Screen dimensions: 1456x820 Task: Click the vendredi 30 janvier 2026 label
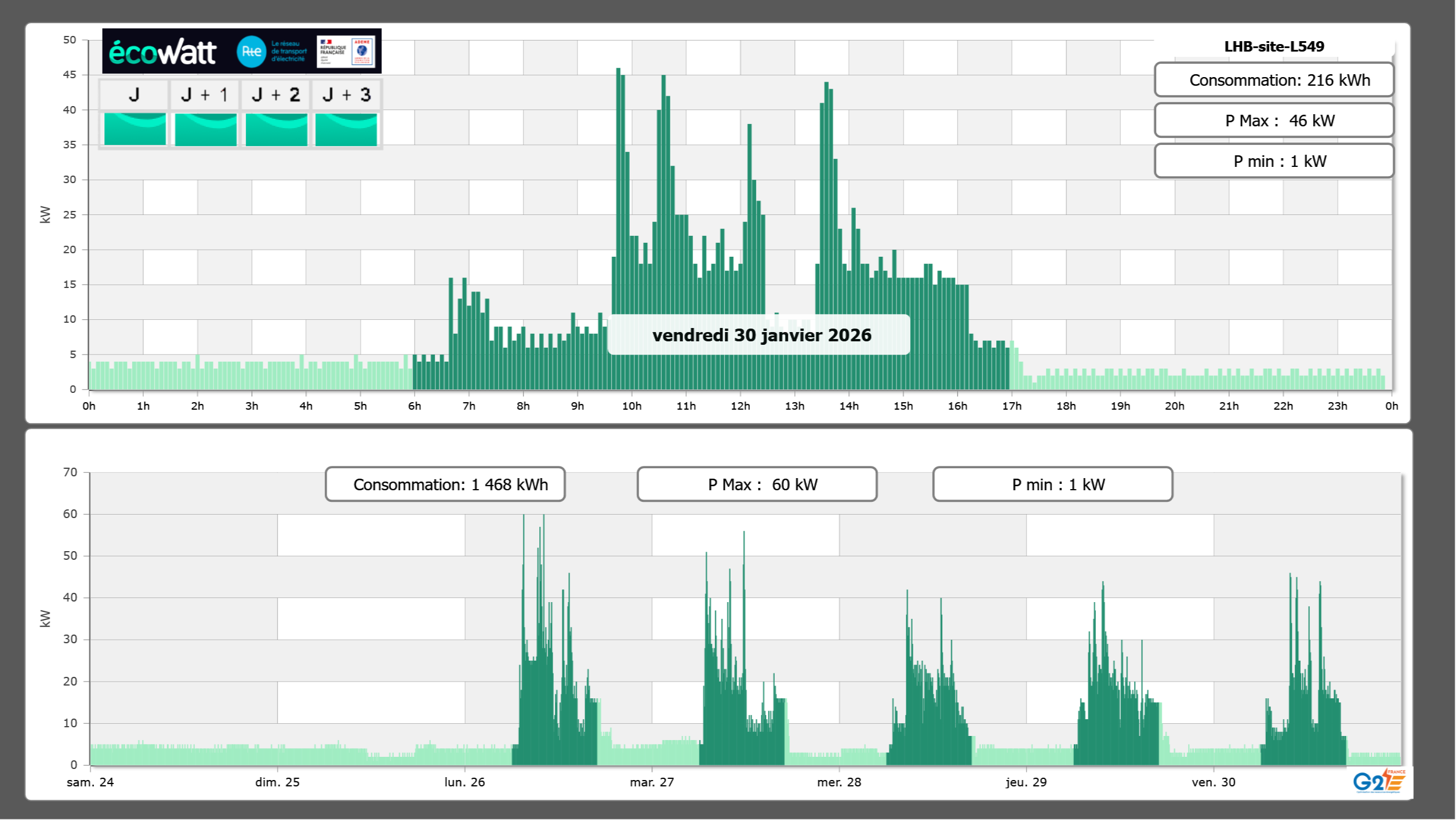tap(761, 335)
